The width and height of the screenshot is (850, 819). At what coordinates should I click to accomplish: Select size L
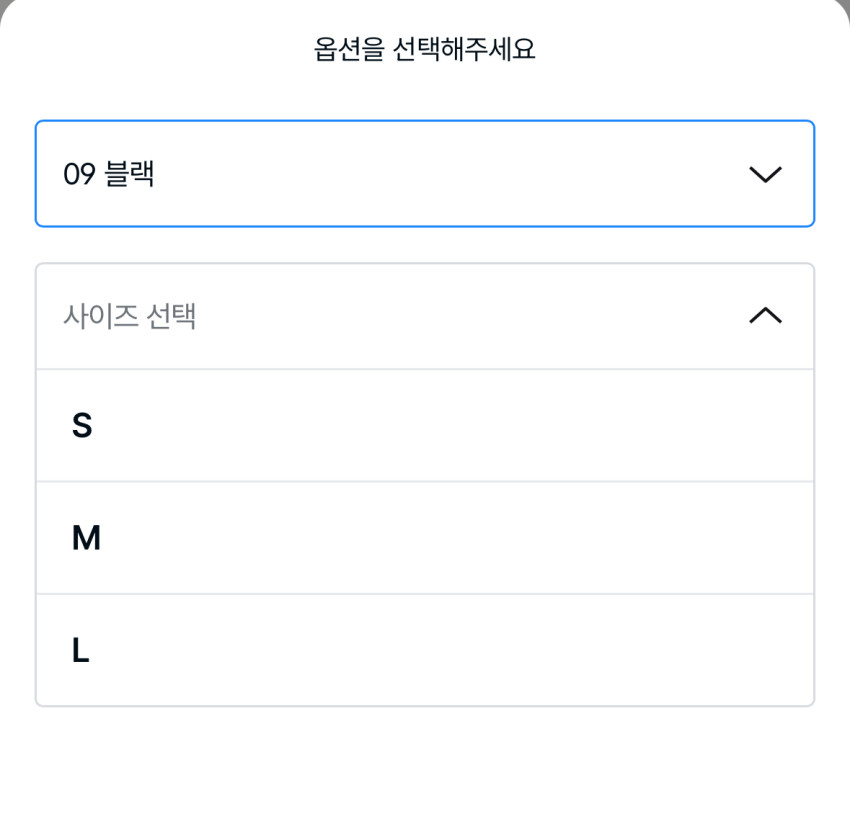pyautogui.click(x=425, y=651)
